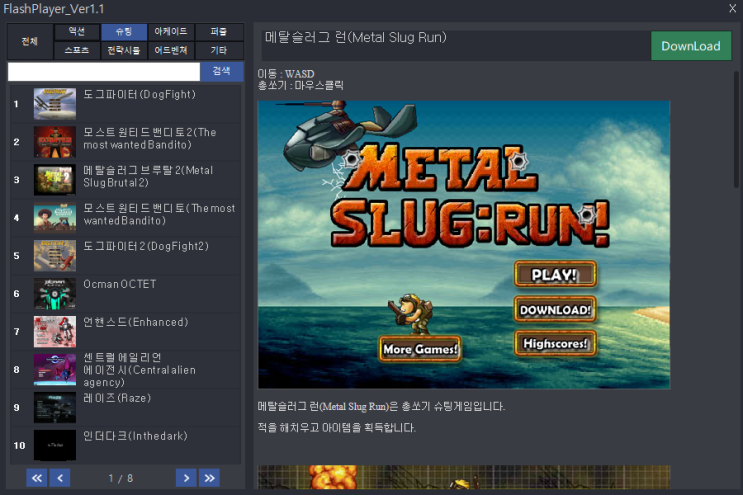The height and width of the screenshot is (495, 743).
Task: Select 언핸스드(Enhanced) title text
Action: coord(136,322)
